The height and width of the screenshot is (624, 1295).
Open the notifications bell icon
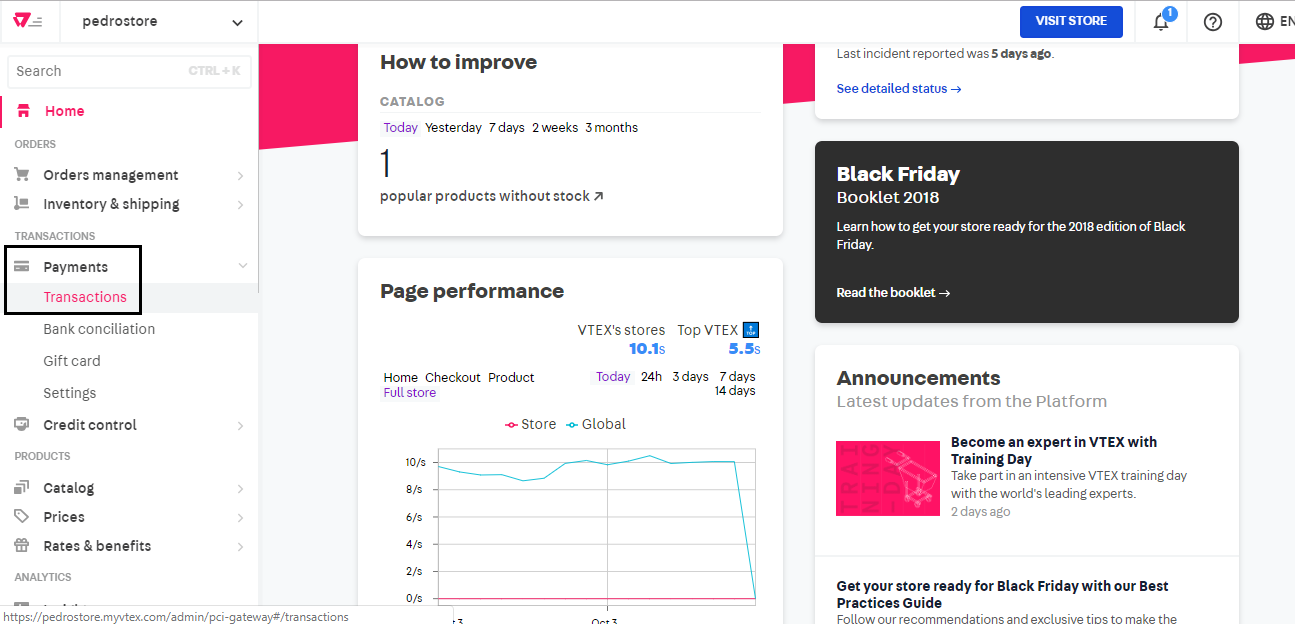click(1161, 21)
